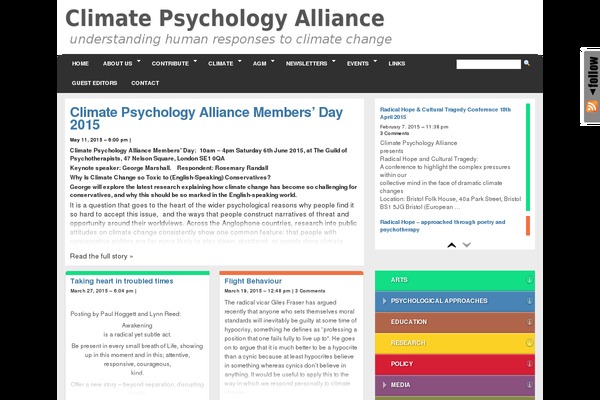
Task: Open the Climate menu item
Action: [221, 64]
